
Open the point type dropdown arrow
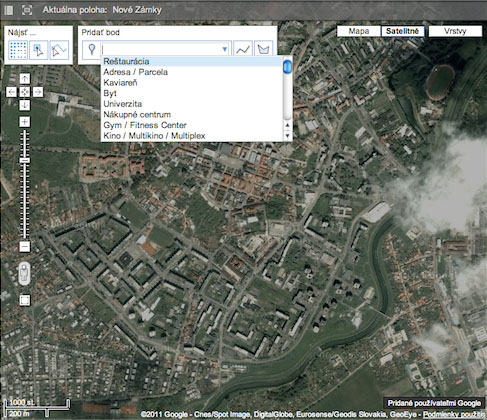225,50
